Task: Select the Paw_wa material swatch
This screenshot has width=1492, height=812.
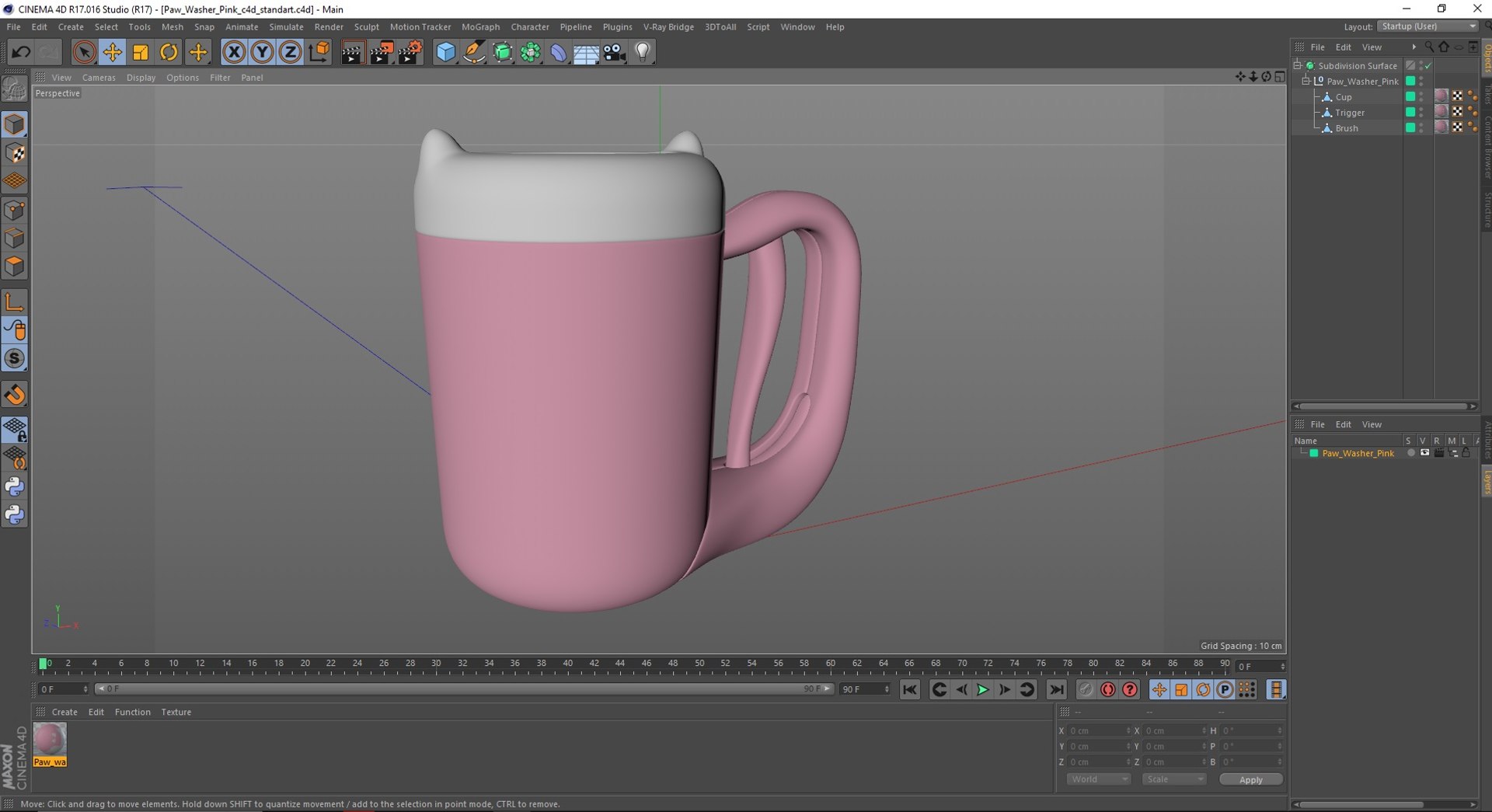Action: pos(50,741)
